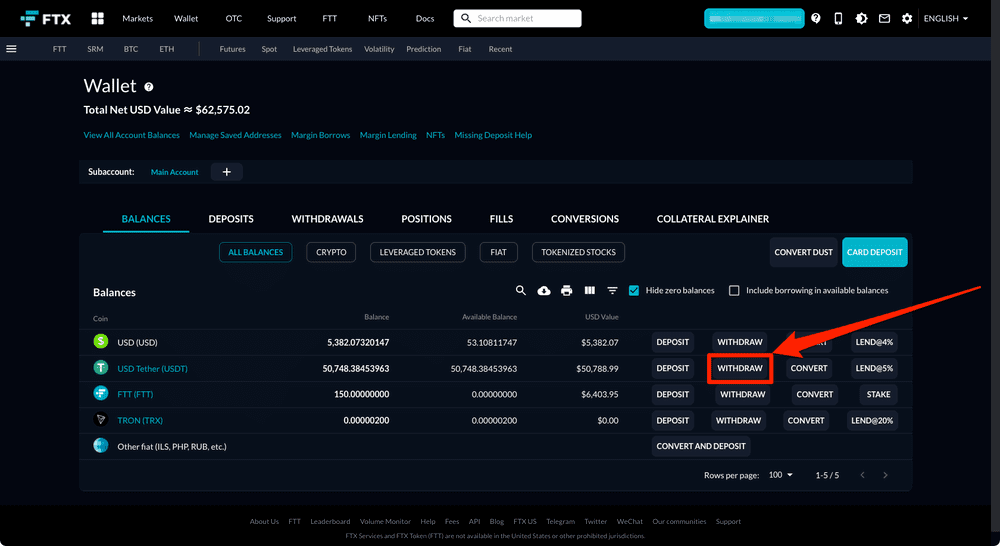Open Leveraged Tokens in secondary bar

(322, 49)
